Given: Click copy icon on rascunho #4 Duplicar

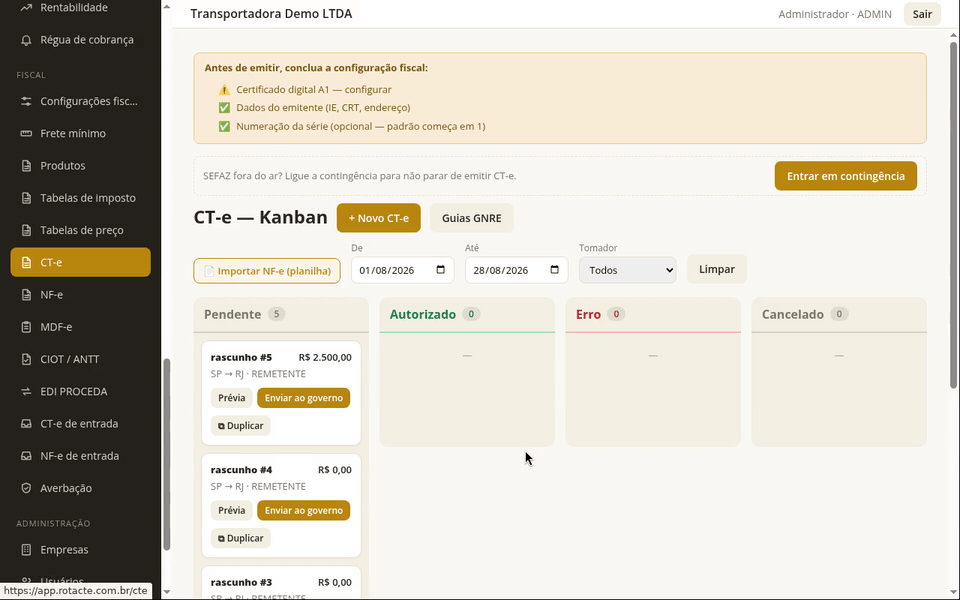Looking at the screenshot, I should (222, 539).
